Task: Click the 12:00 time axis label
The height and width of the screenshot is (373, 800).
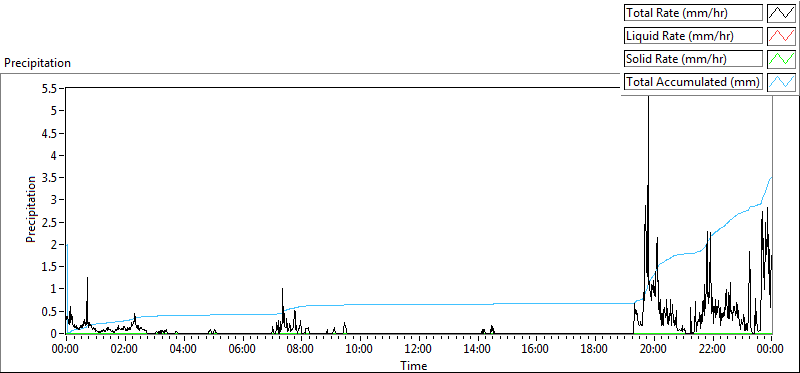Action: coord(418,349)
